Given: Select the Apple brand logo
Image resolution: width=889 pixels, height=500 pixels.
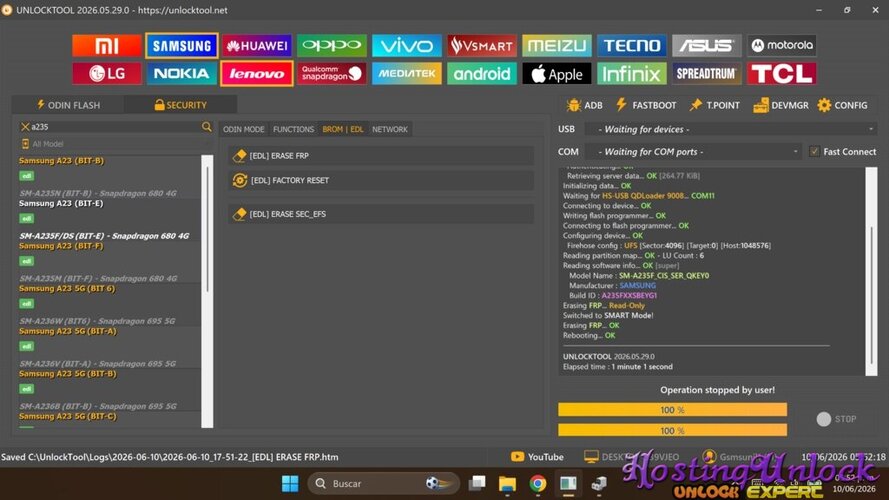Looking at the screenshot, I should (x=557, y=74).
